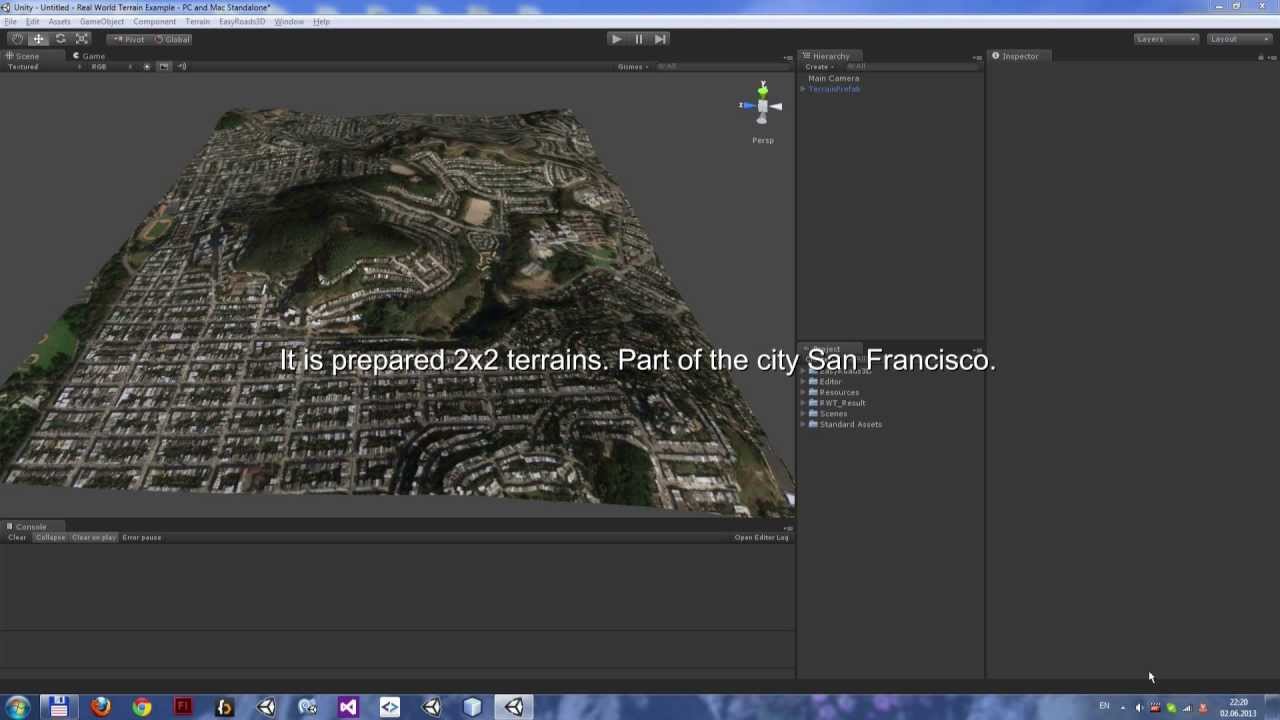1280x720 pixels.
Task: Open the Layout dropdown
Action: click(x=1238, y=39)
